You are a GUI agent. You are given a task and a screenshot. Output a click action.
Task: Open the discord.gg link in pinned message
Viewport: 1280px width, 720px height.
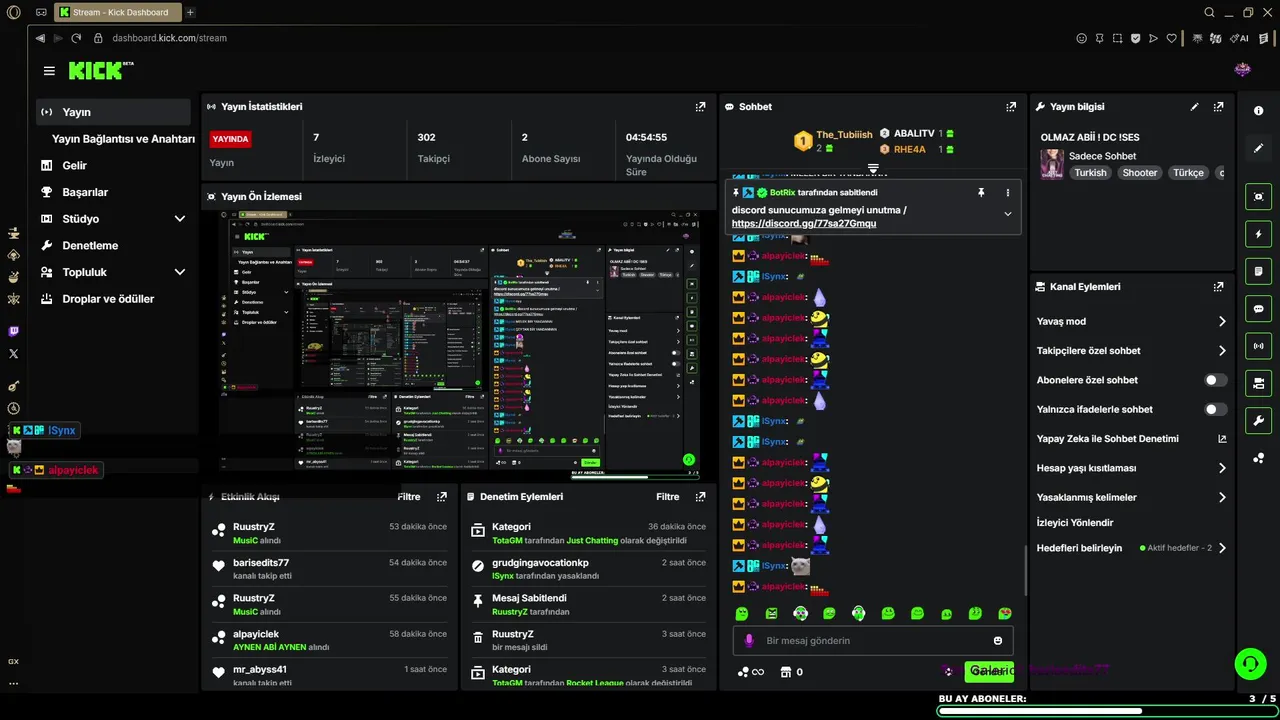[804, 224]
